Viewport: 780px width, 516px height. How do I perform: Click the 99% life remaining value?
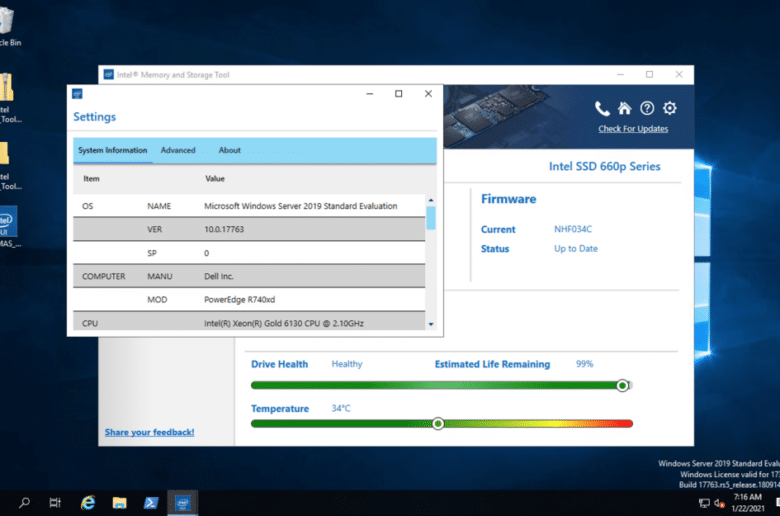click(585, 364)
